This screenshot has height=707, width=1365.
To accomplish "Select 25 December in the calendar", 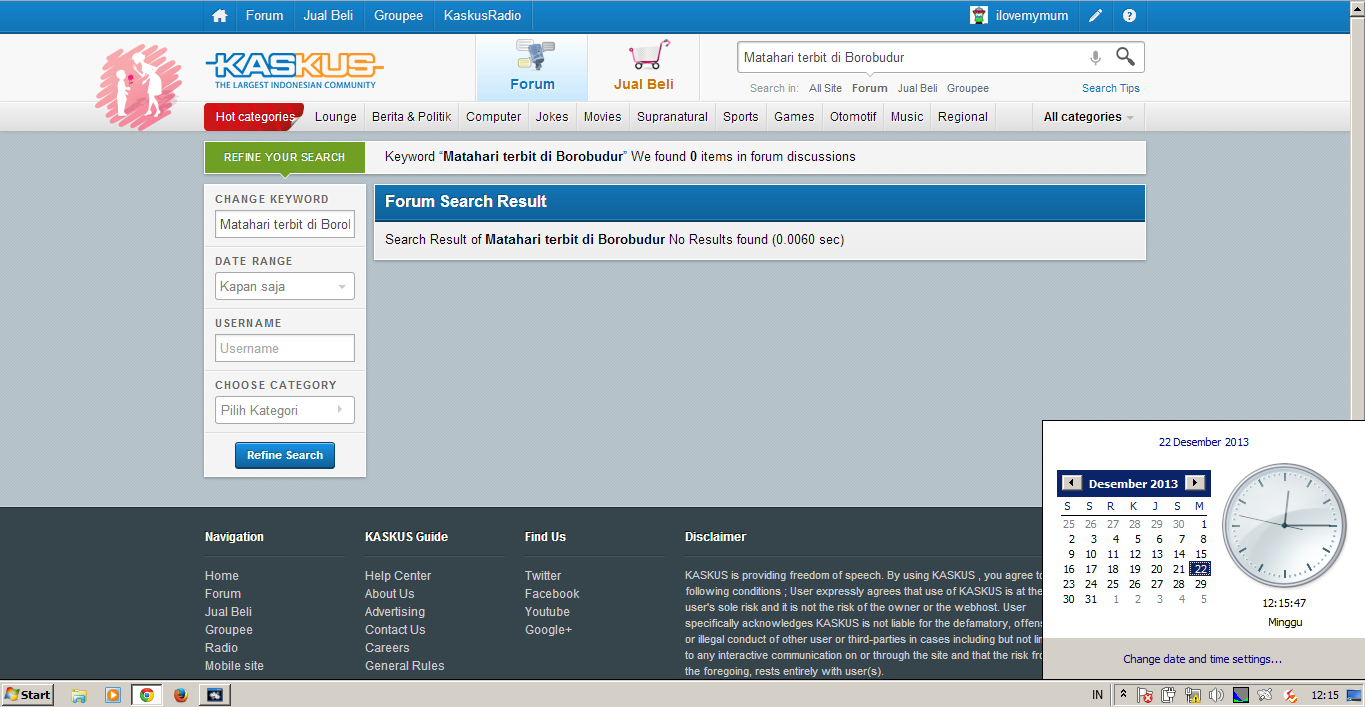I will click(1113, 584).
